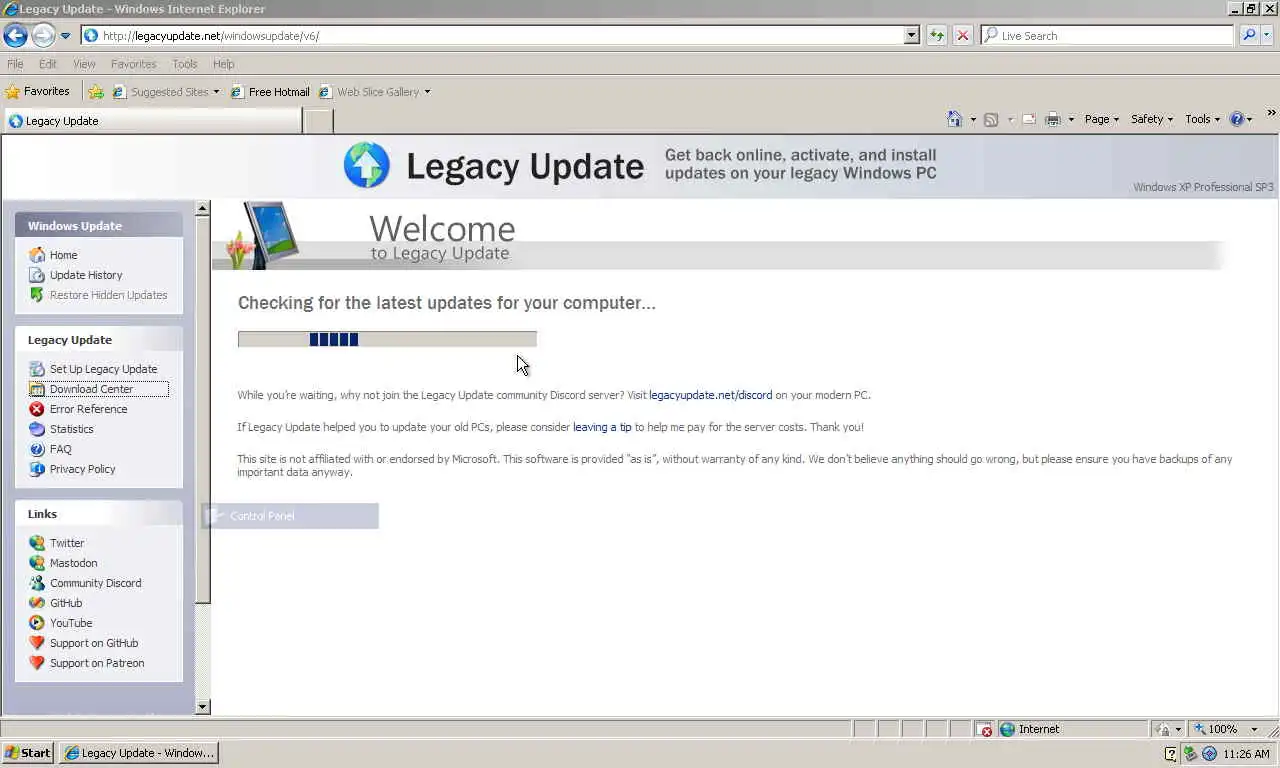Open the Favorites menu
This screenshot has width=1280, height=768.
click(133, 64)
